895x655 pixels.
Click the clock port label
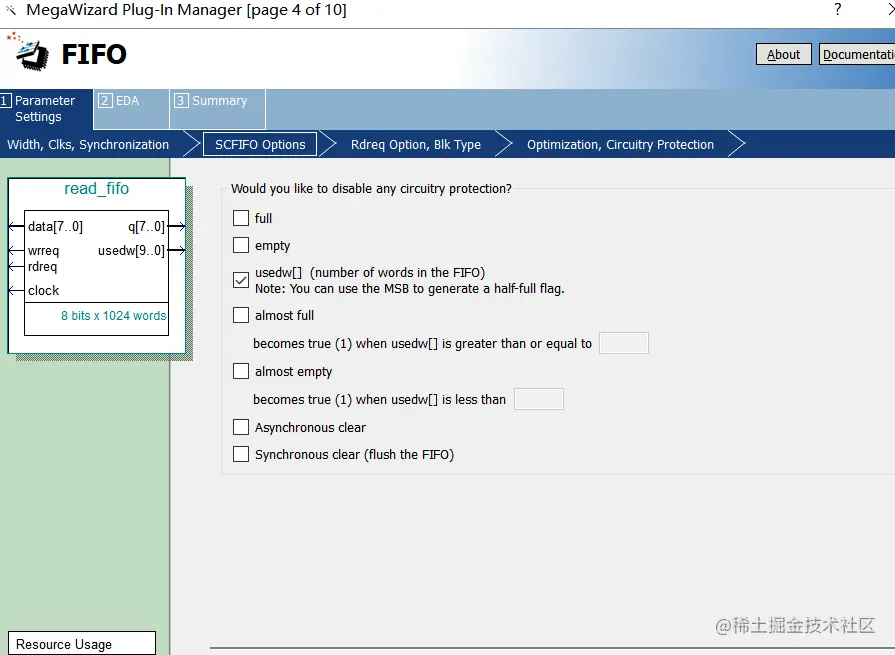click(43, 290)
